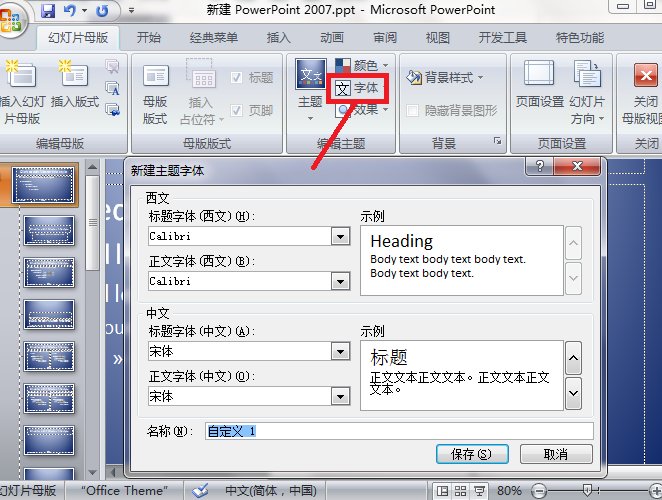This screenshot has height=500, width=662.
Task: Open the 效果 (Effects) theme dropdown
Action: 362,110
